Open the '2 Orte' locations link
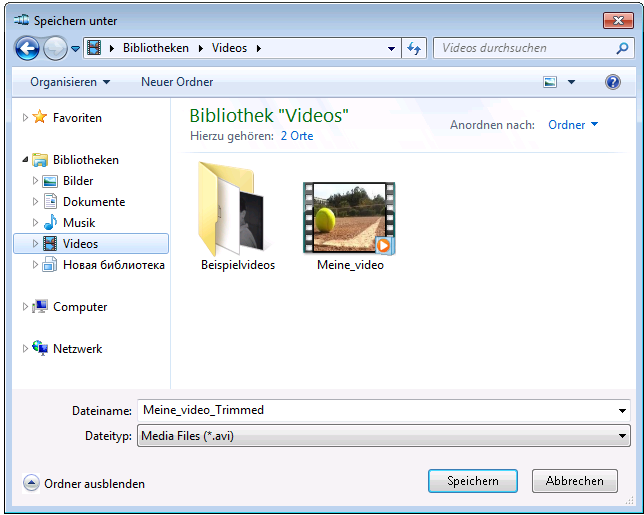 point(297,136)
